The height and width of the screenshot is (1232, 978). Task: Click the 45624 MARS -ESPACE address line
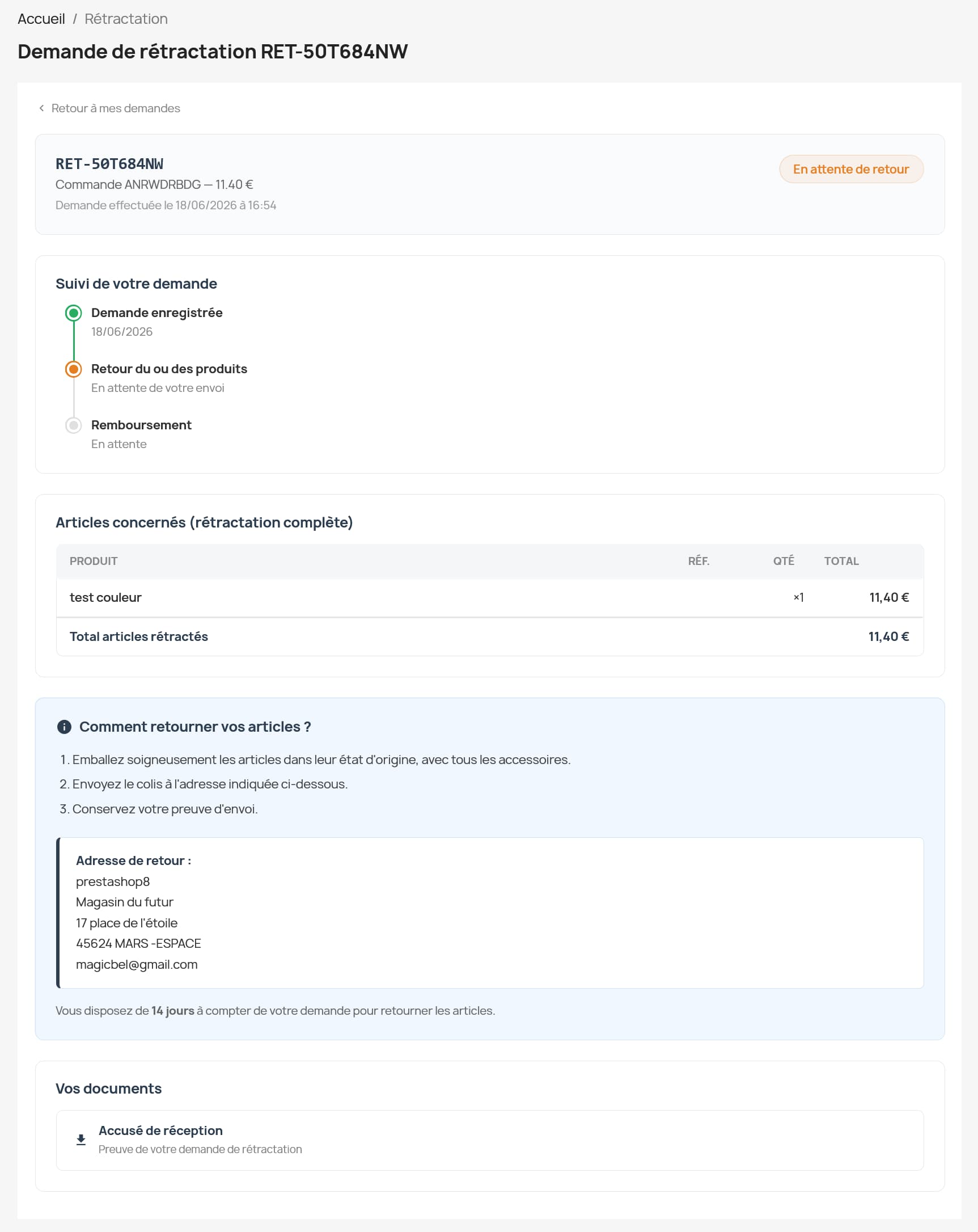click(138, 943)
